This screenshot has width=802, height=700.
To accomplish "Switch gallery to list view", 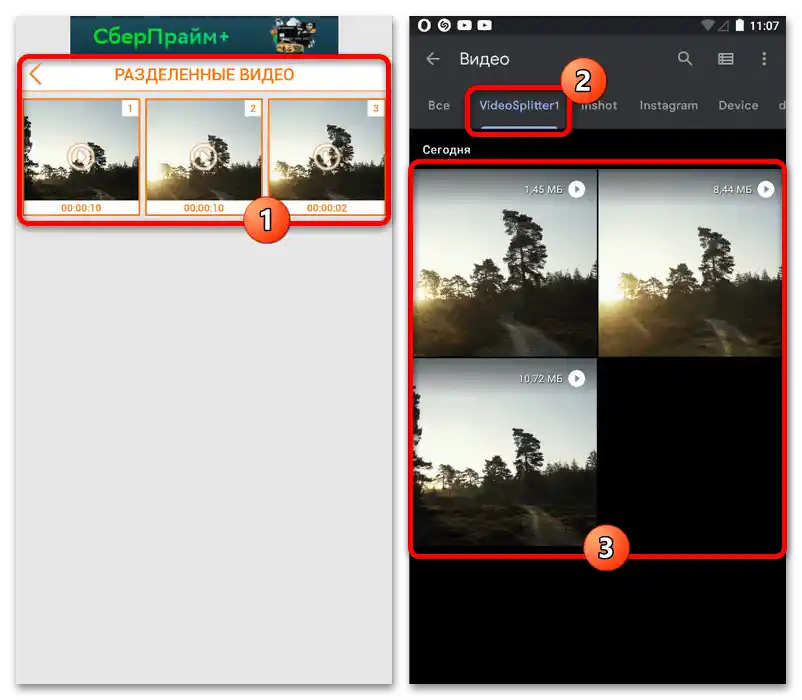I will tap(725, 59).
